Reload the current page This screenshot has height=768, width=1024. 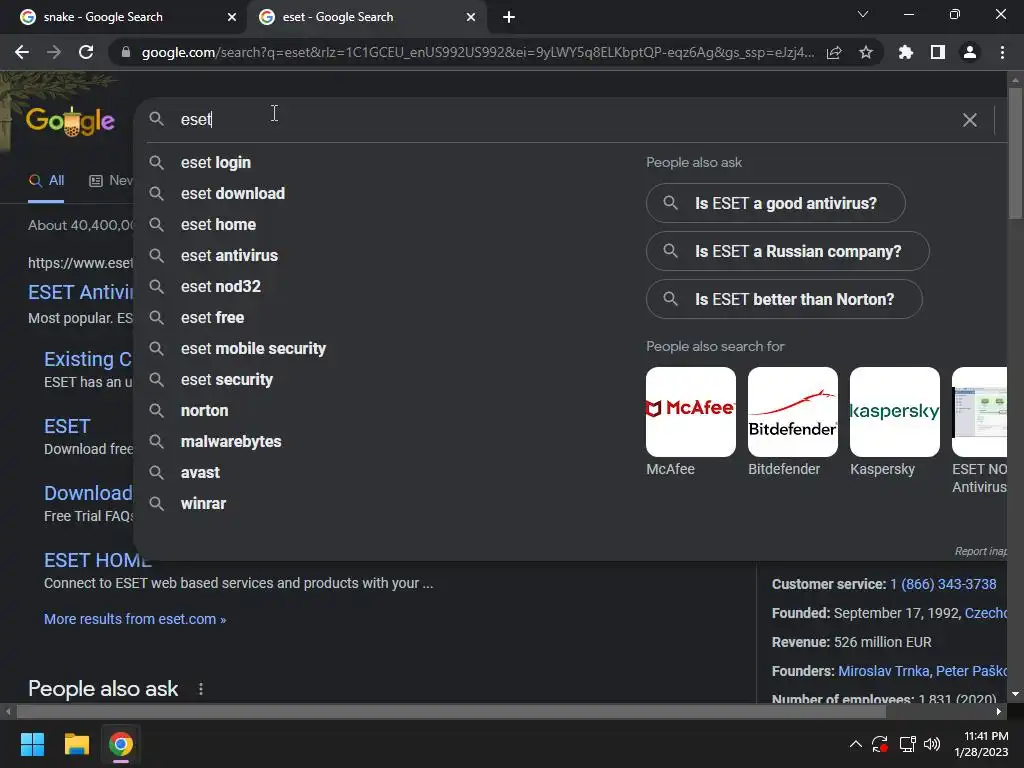[x=86, y=52]
